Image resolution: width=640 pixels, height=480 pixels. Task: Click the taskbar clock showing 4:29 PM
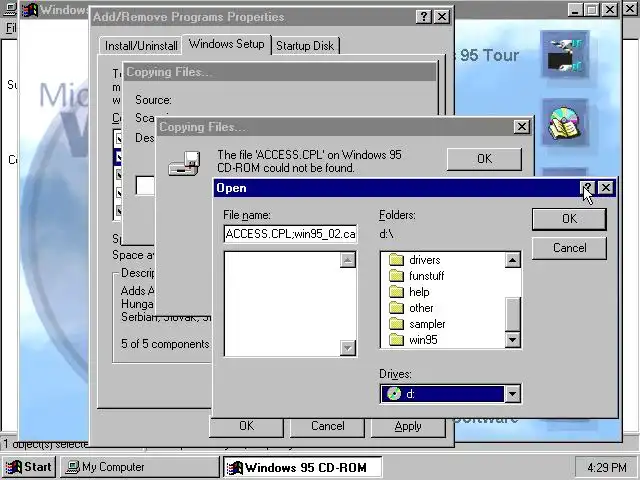[606, 467]
